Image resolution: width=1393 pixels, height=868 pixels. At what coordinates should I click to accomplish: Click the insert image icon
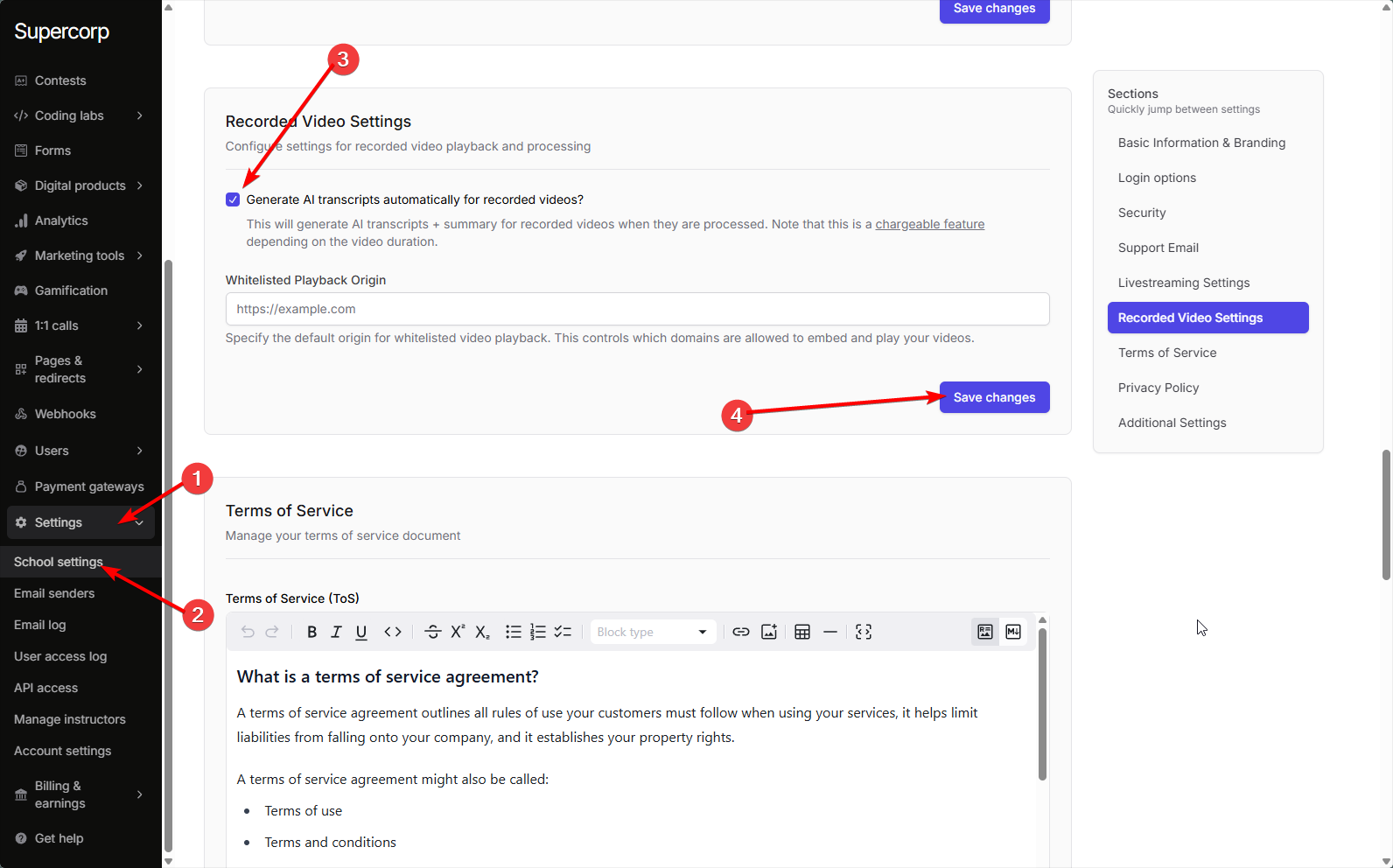(769, 632)
